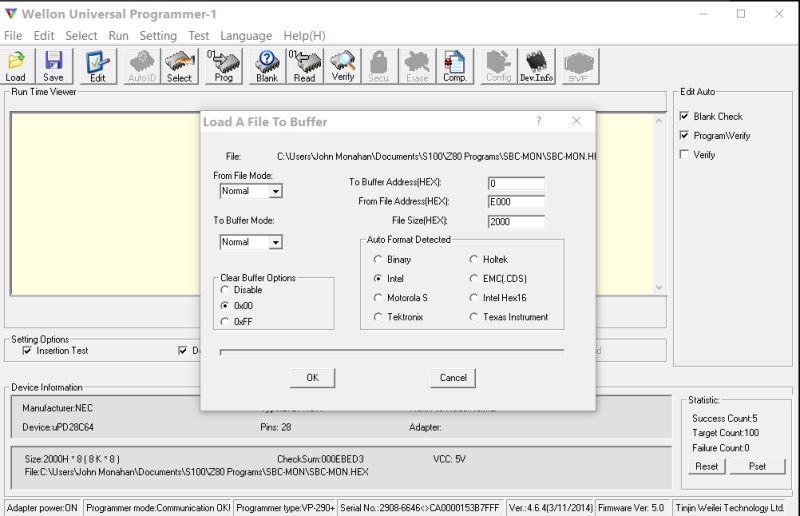Click the Read chip icon
Image resolution: width=800 pixels, height=516 pixels.
[305, 66]
